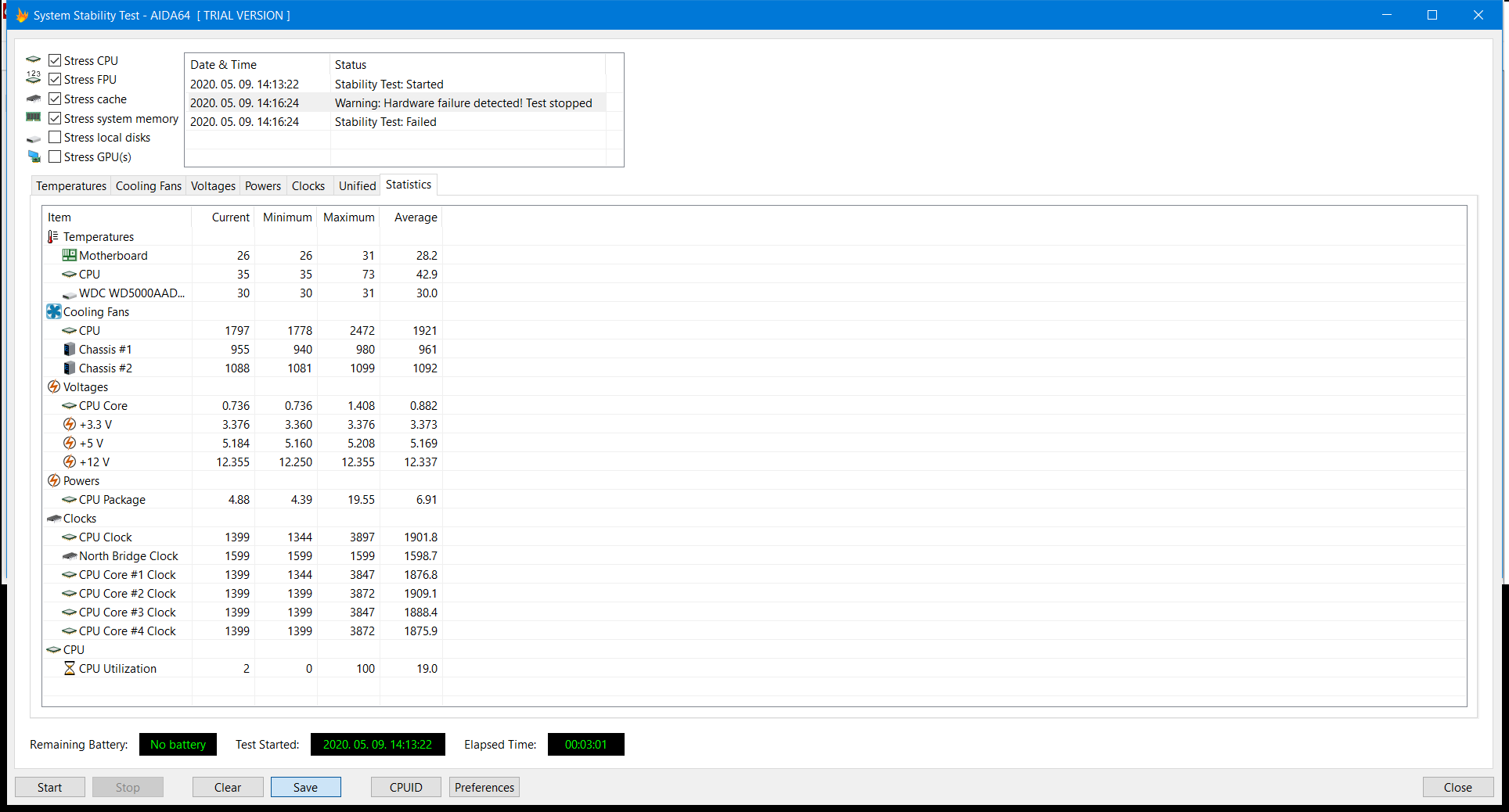
Task: Click the Test Started timestamp display
Action: point(378,744)
